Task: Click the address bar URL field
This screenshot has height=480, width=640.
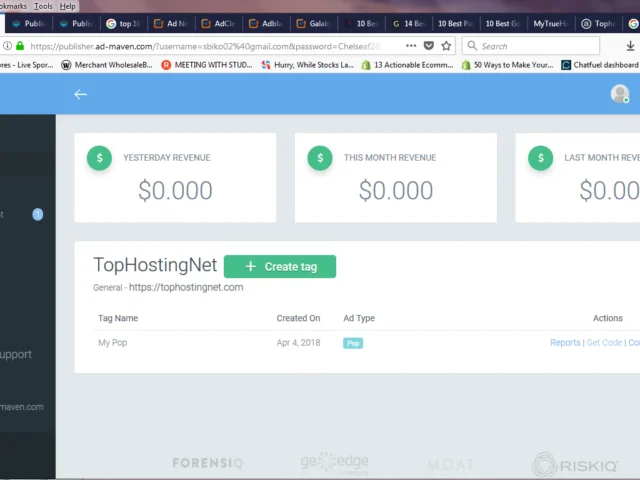Action: [206, 46]
